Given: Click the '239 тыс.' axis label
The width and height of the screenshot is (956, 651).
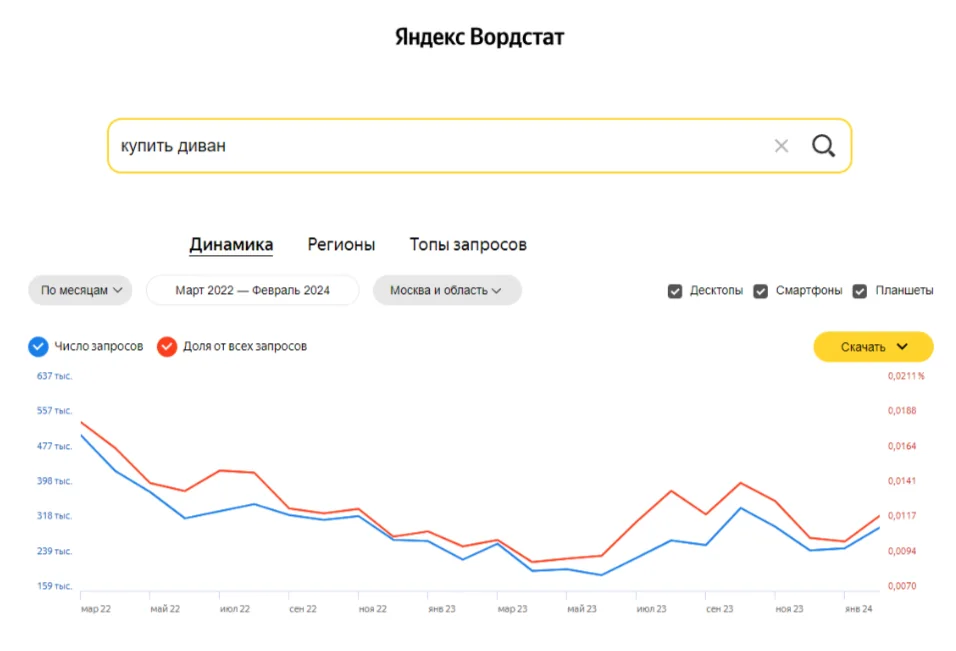Looking at the screenshot, I should (54, 551).
